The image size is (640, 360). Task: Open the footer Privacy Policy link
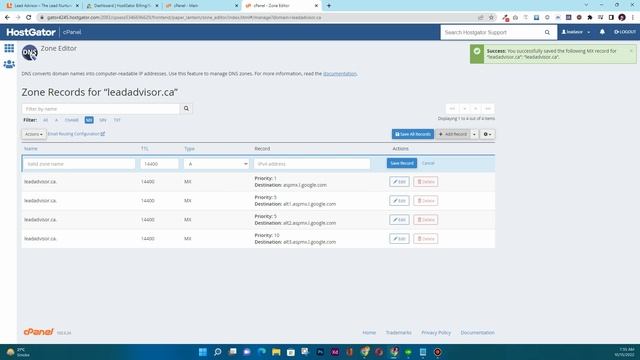coord(436,333)
